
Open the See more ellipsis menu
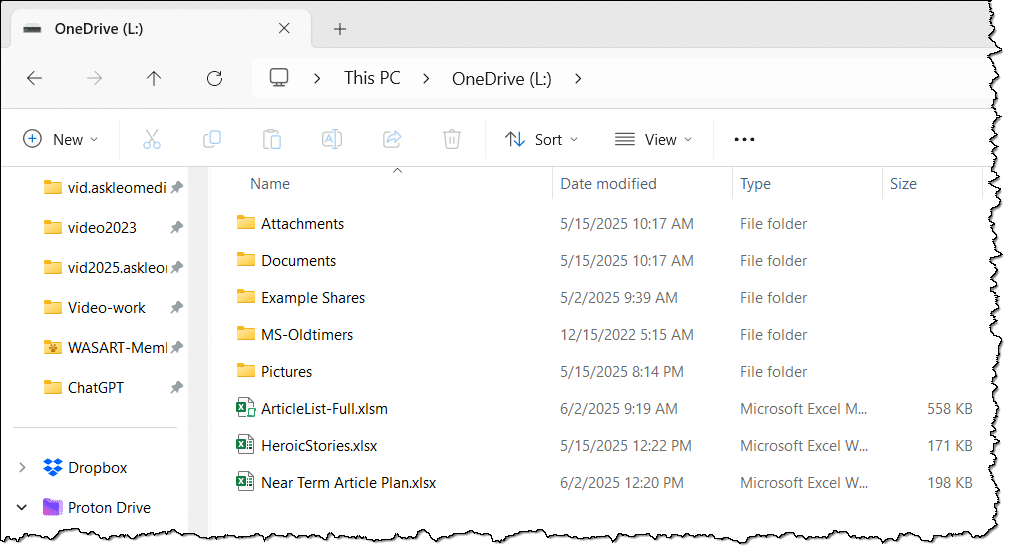point(744,140)
